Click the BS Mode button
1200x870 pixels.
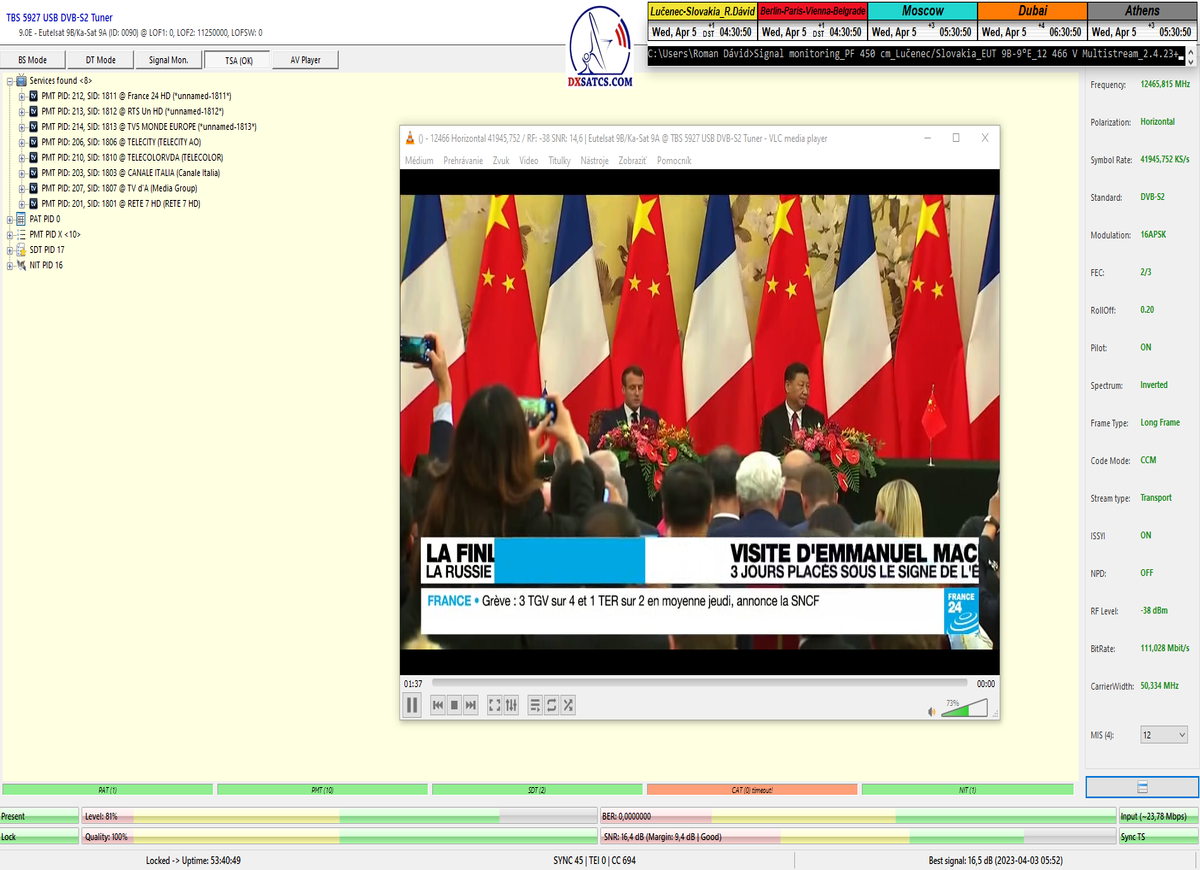pyautogui.click(x=33, y=60)
